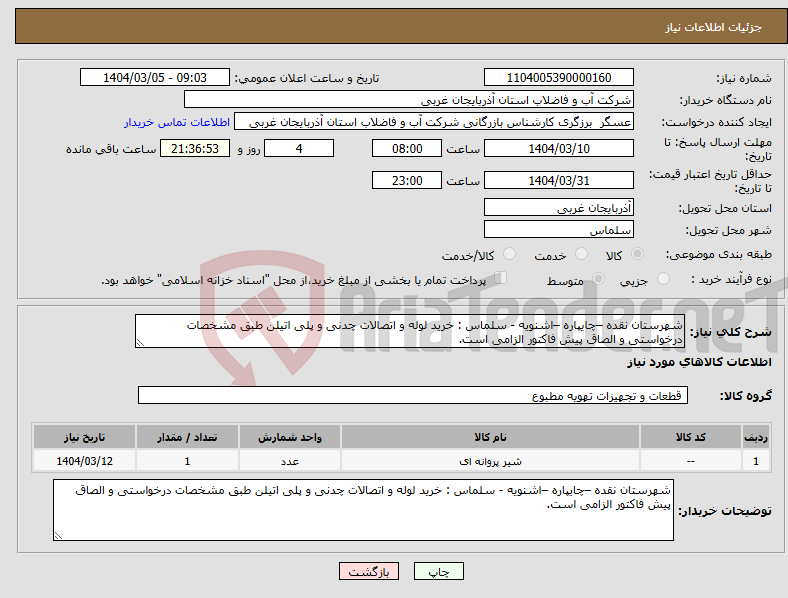Screen dimensions: 788x598
Task: Click the ردیف column header
Action: (x=756, y=437)
